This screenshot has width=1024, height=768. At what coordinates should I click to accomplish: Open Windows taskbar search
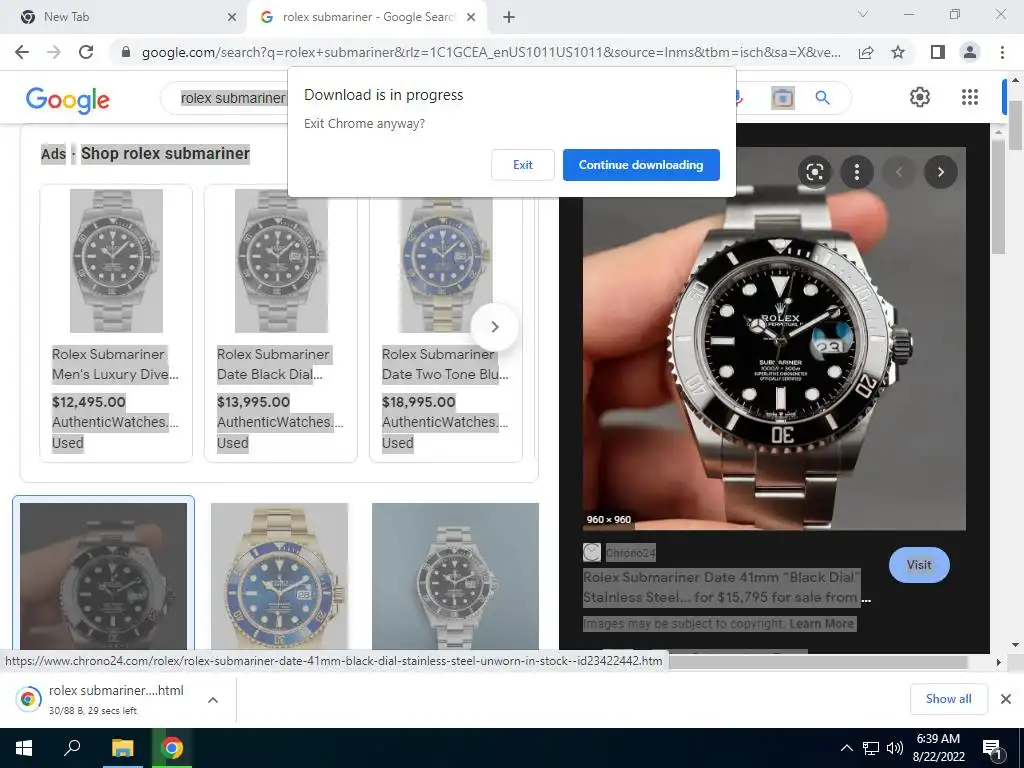click(x=72, y=748)
